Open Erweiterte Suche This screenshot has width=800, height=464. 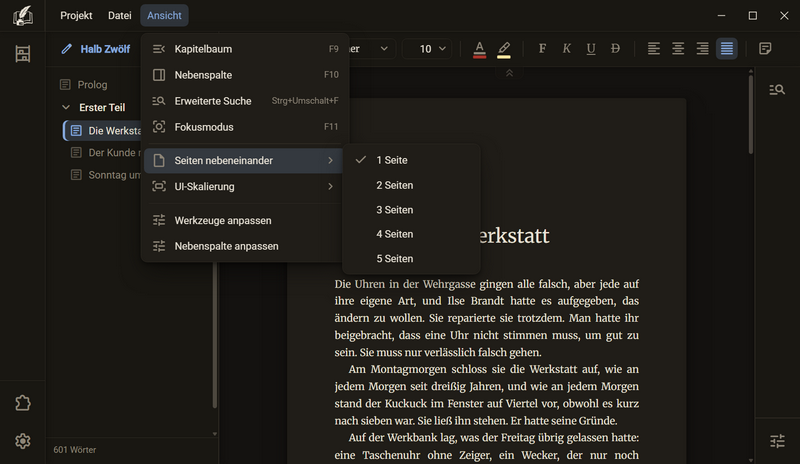[245, 101]
